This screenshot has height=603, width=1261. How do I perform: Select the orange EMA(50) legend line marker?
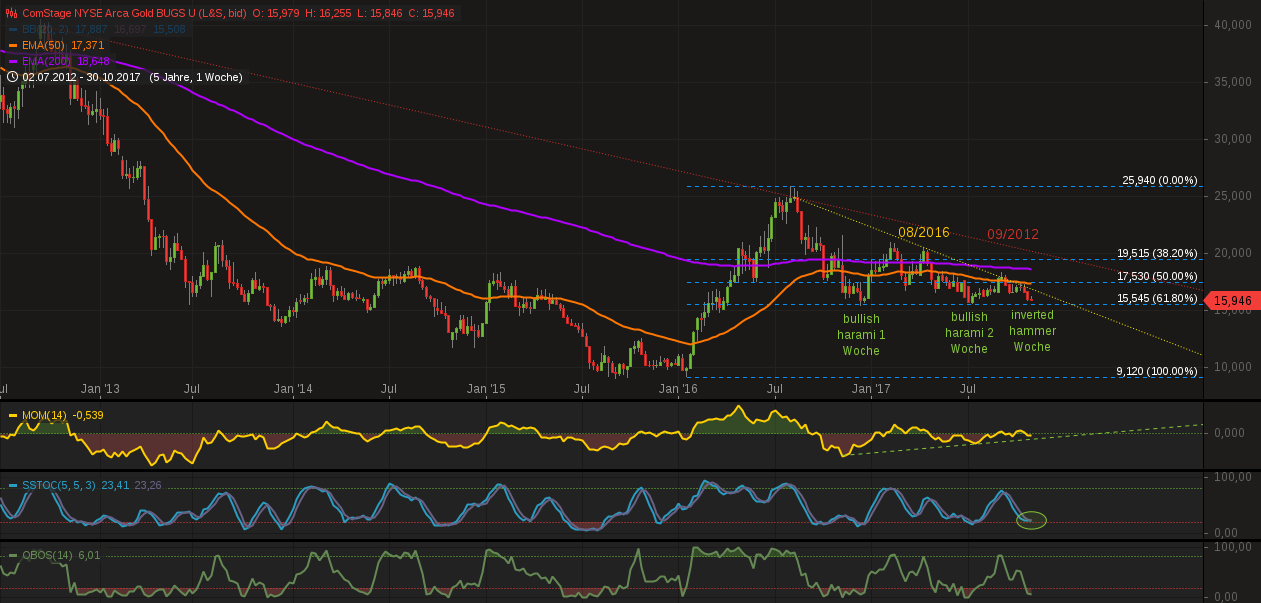point(12,45)
